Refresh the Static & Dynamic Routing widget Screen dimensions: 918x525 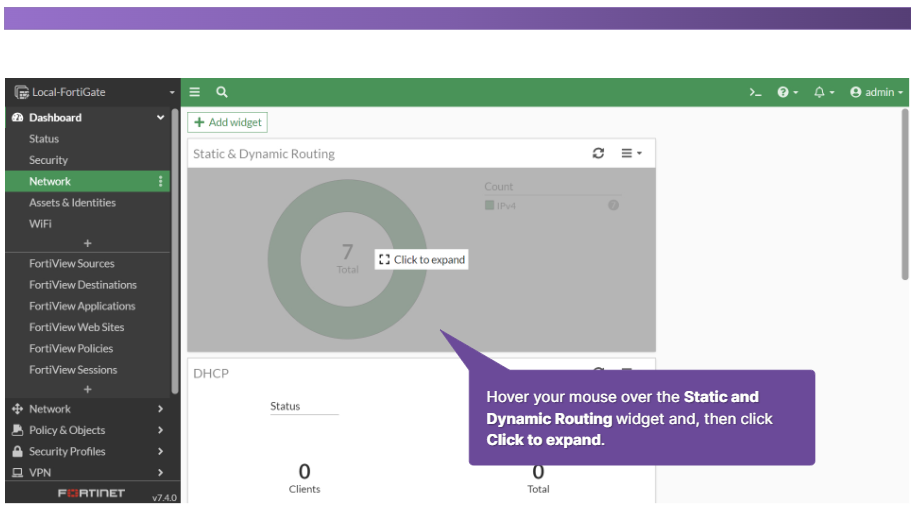pyautogui.click(x=598, y=153)
